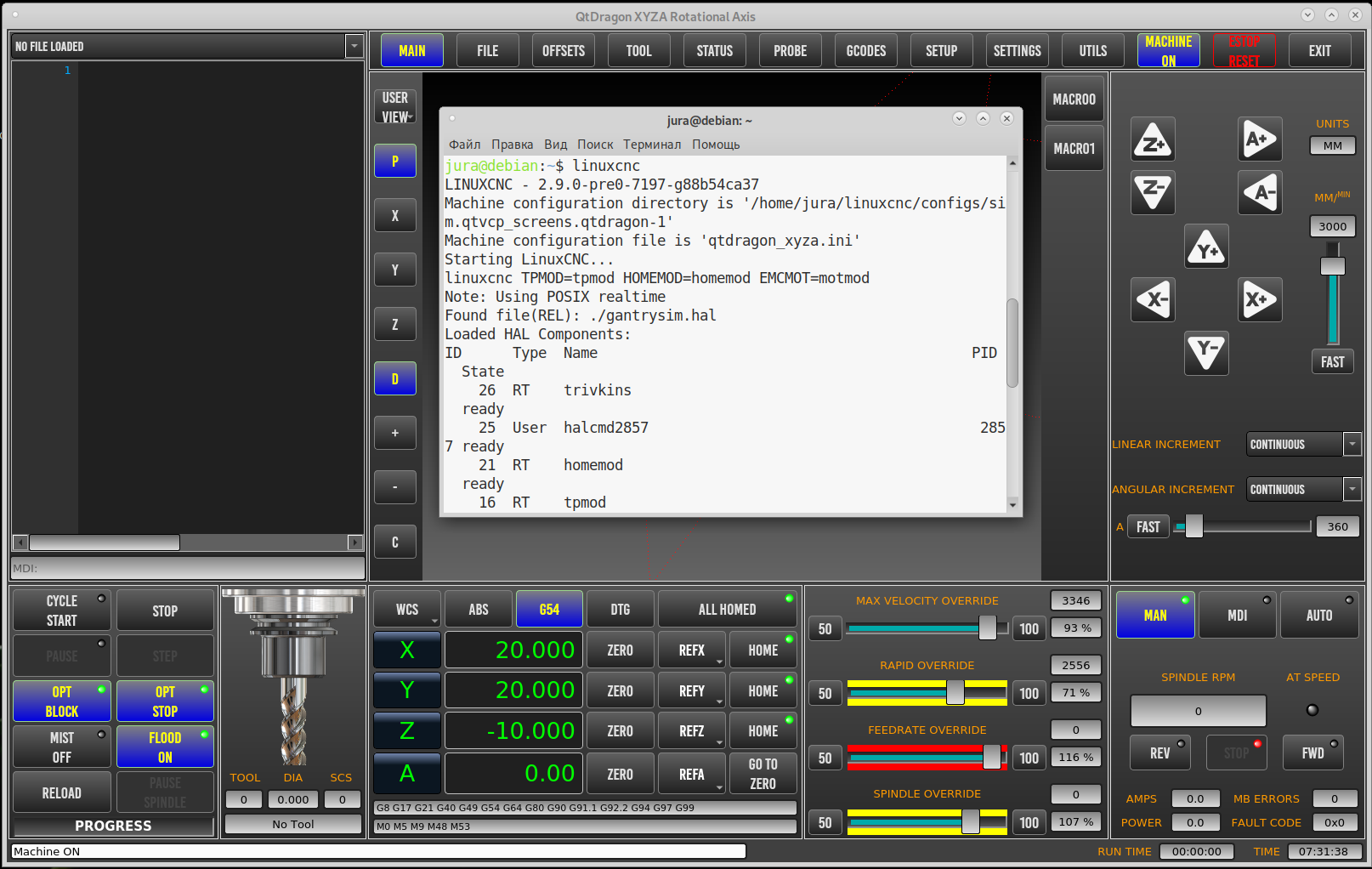The image size is (1372, 869).
Task: Click the EXIT button
Action: pos(1320,51)
